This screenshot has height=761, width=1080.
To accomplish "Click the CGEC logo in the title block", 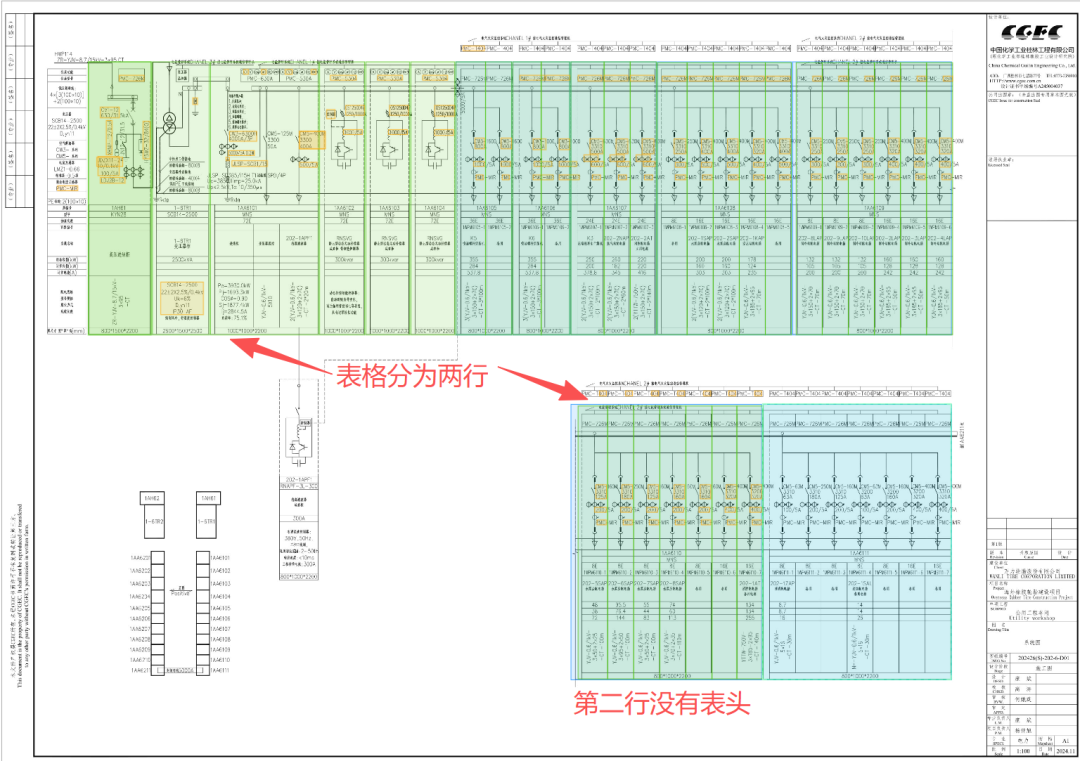I will (1031, 32).
